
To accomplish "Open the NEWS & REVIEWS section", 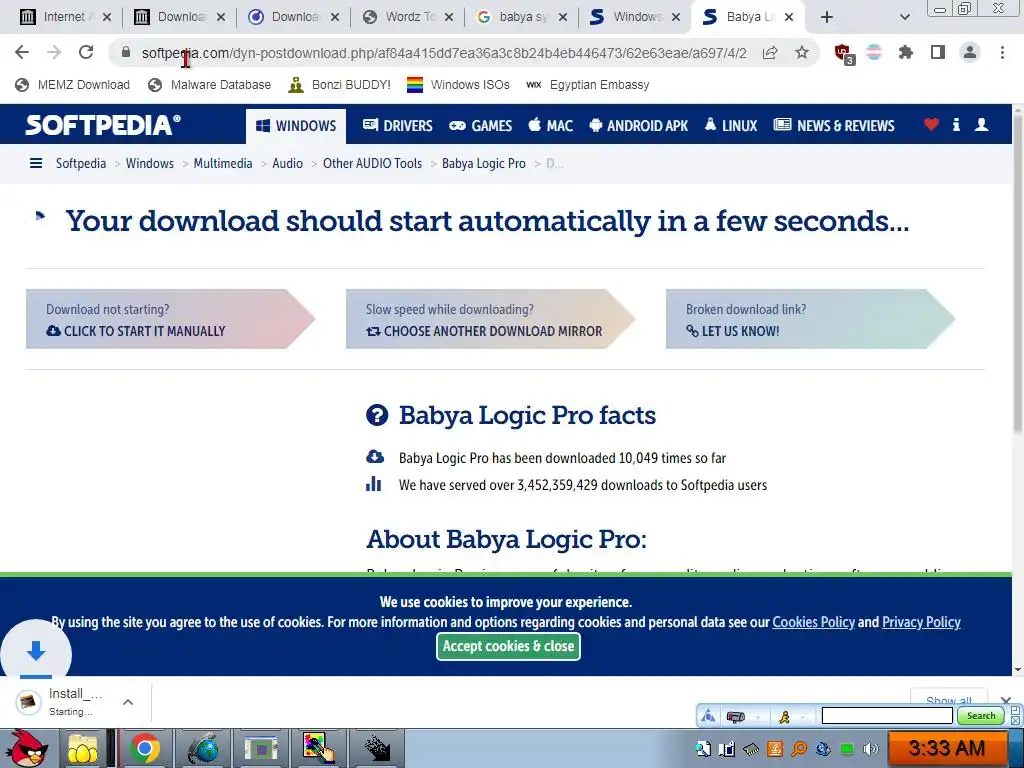I will coord(834,125).
